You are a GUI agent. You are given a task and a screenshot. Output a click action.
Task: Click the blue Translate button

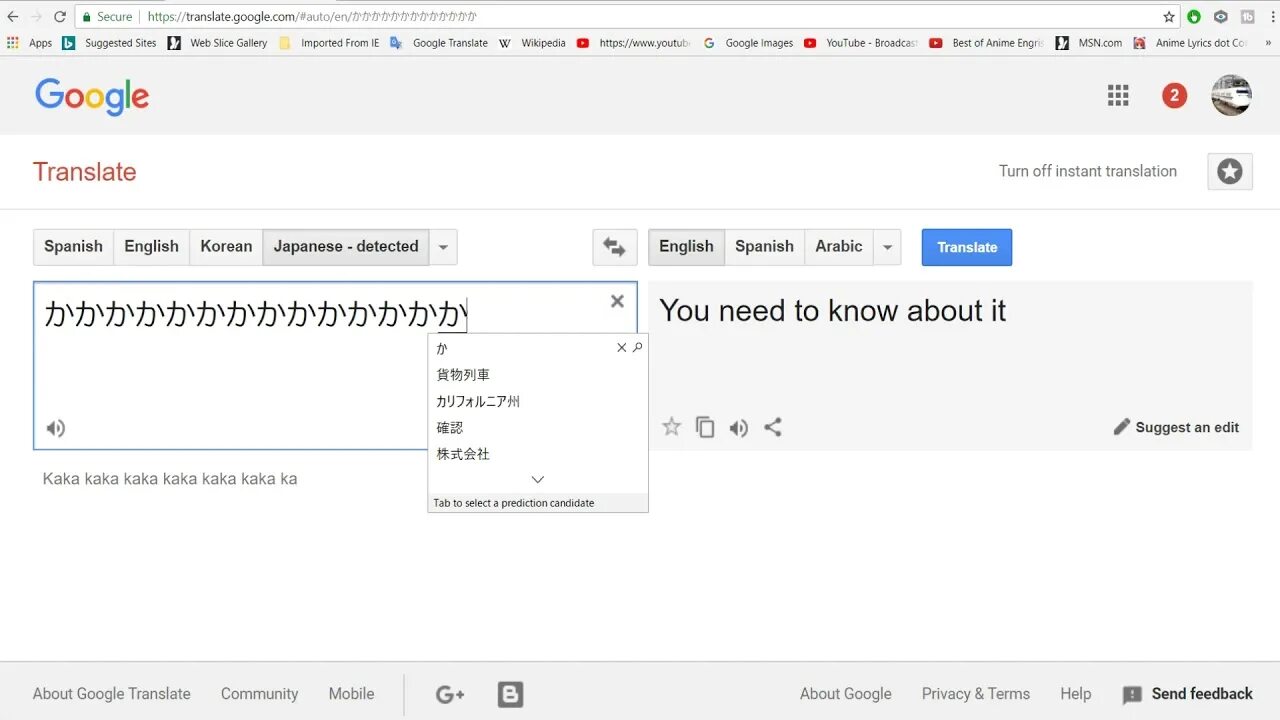967,247
